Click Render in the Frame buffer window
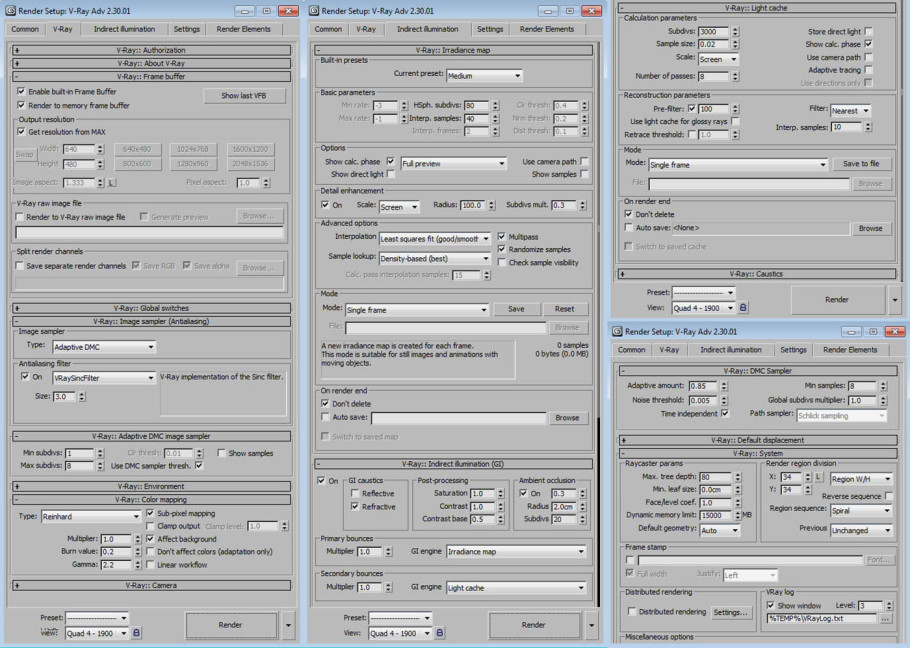Screen dimensions: 910x648 pos(230,625)
